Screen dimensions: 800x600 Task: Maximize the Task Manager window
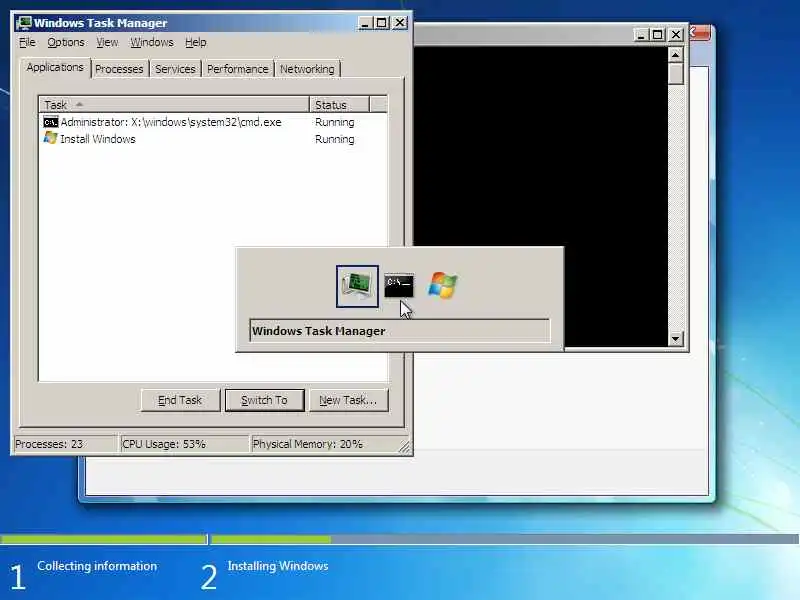click(382, 23)
